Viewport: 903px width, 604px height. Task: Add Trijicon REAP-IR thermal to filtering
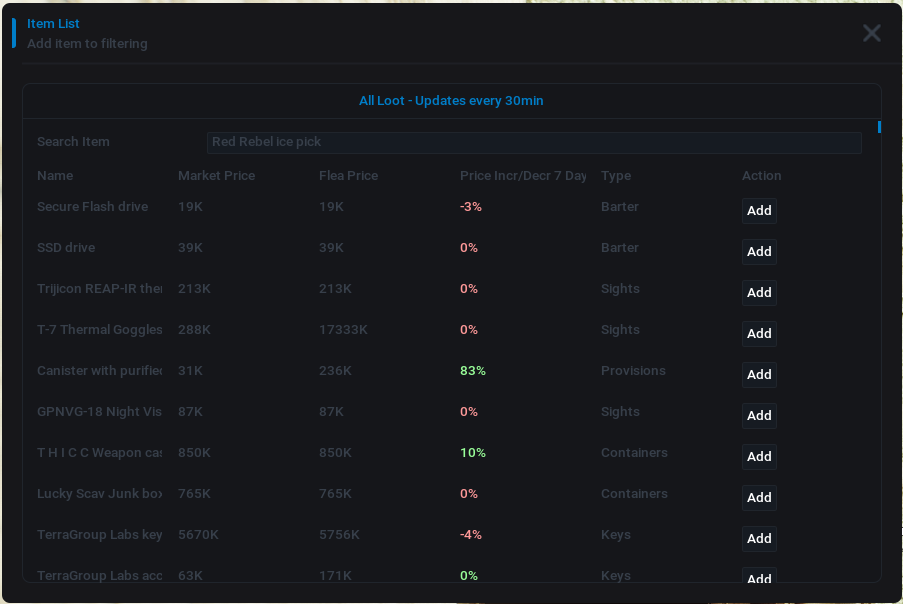pos(759,293)
